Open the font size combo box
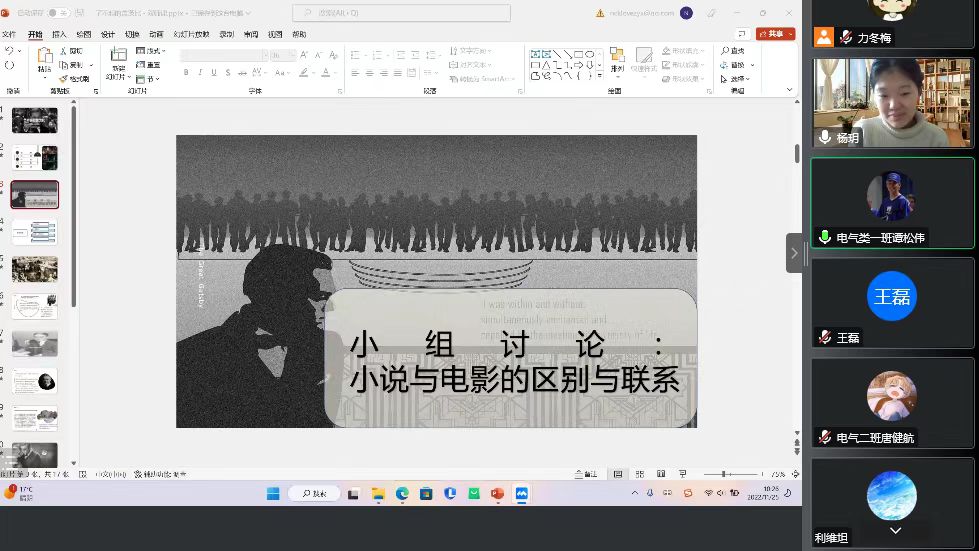This screenshot has width=979, height=551. coord(283,56)
